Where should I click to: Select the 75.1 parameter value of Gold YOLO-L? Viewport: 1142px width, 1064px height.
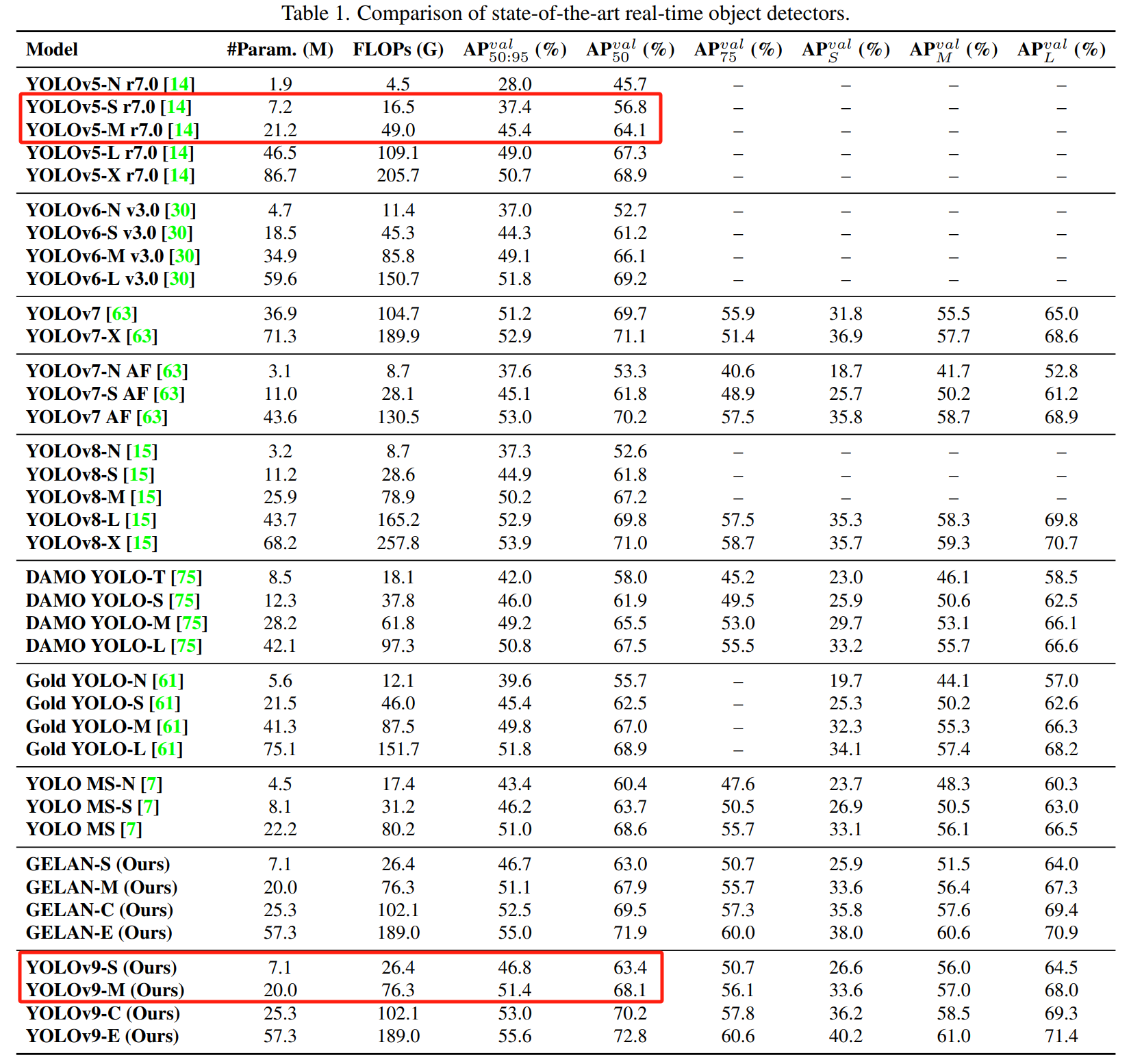pyautogui.click(x=280, y=748)
